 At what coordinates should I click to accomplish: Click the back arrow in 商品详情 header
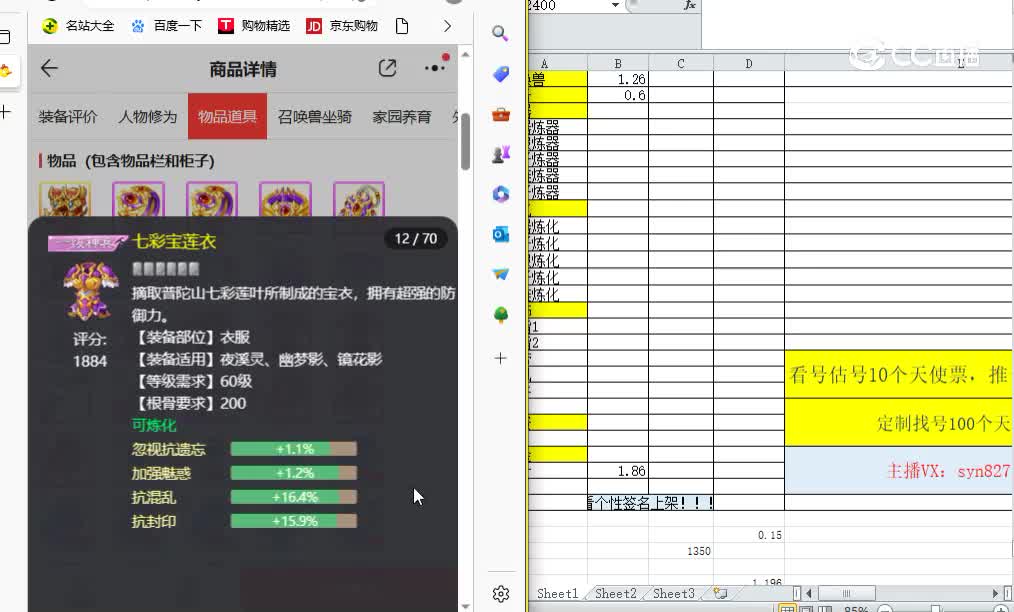pyautogui.click(x=50, y=68)
